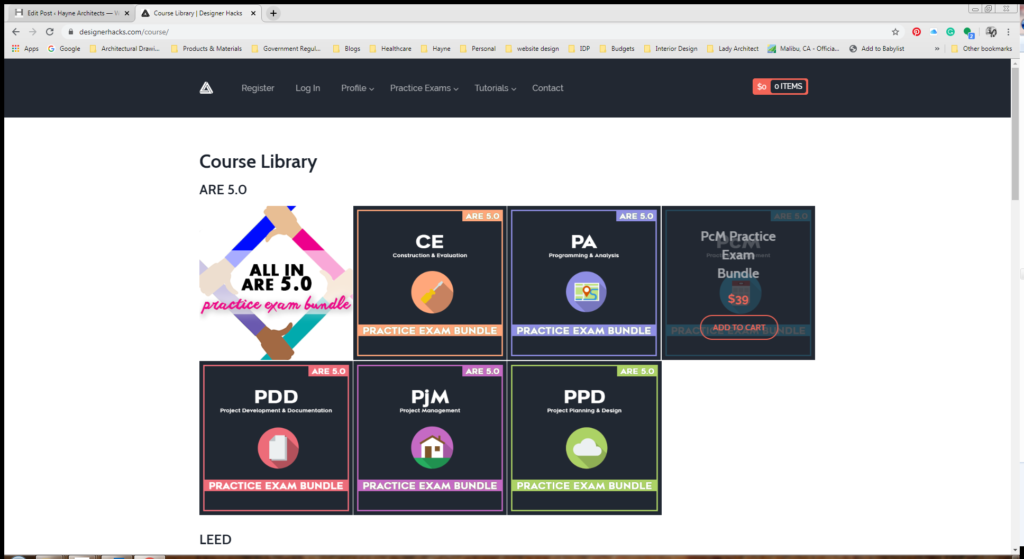This screenshot has height=559, width=1024.
Task: Add PcM Practice Exam Bundle to cart
Action: coord(739,327)
